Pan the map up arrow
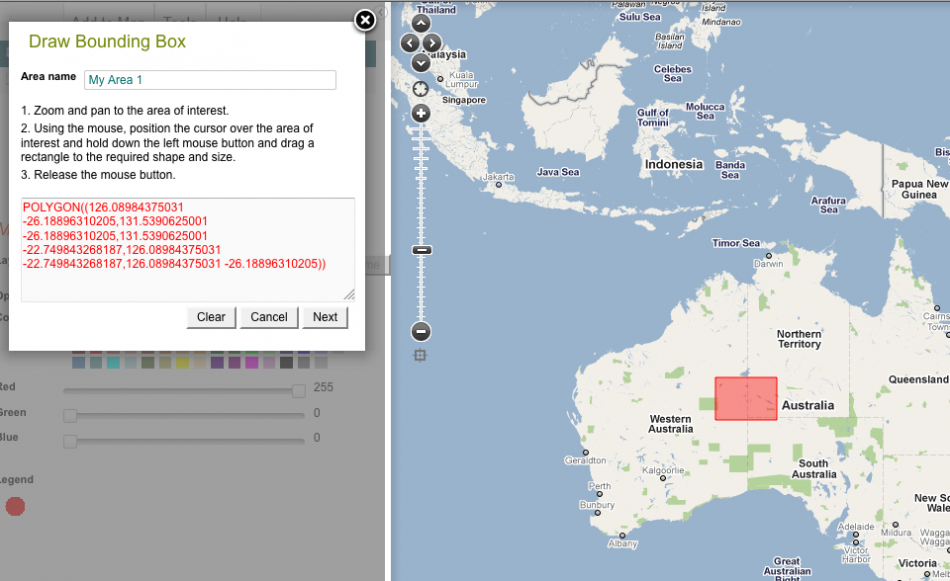The width and height of the screenshot is (950, 581). [x=421, y=23]
